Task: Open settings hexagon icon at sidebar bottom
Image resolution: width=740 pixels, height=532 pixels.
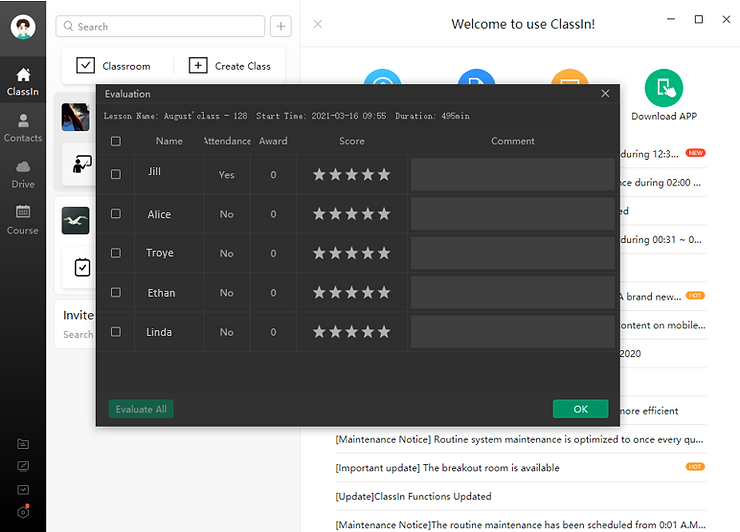Action: (x=23, y=512)
